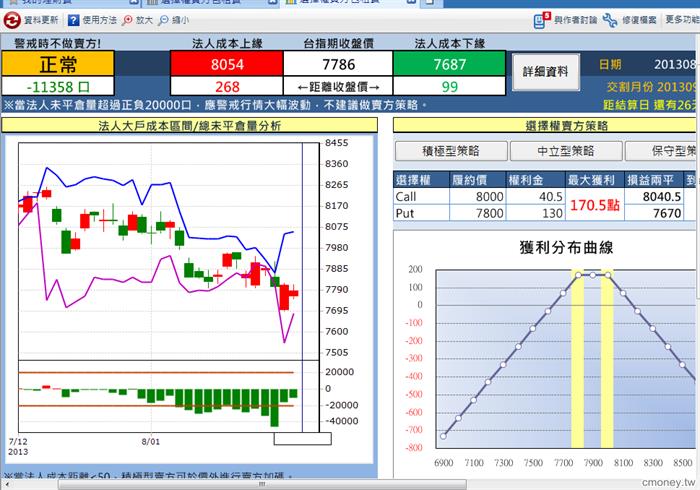Select the 中立型策略 strategy button
This screenshot has width=700, height=490.
click(x=566, y=151)
